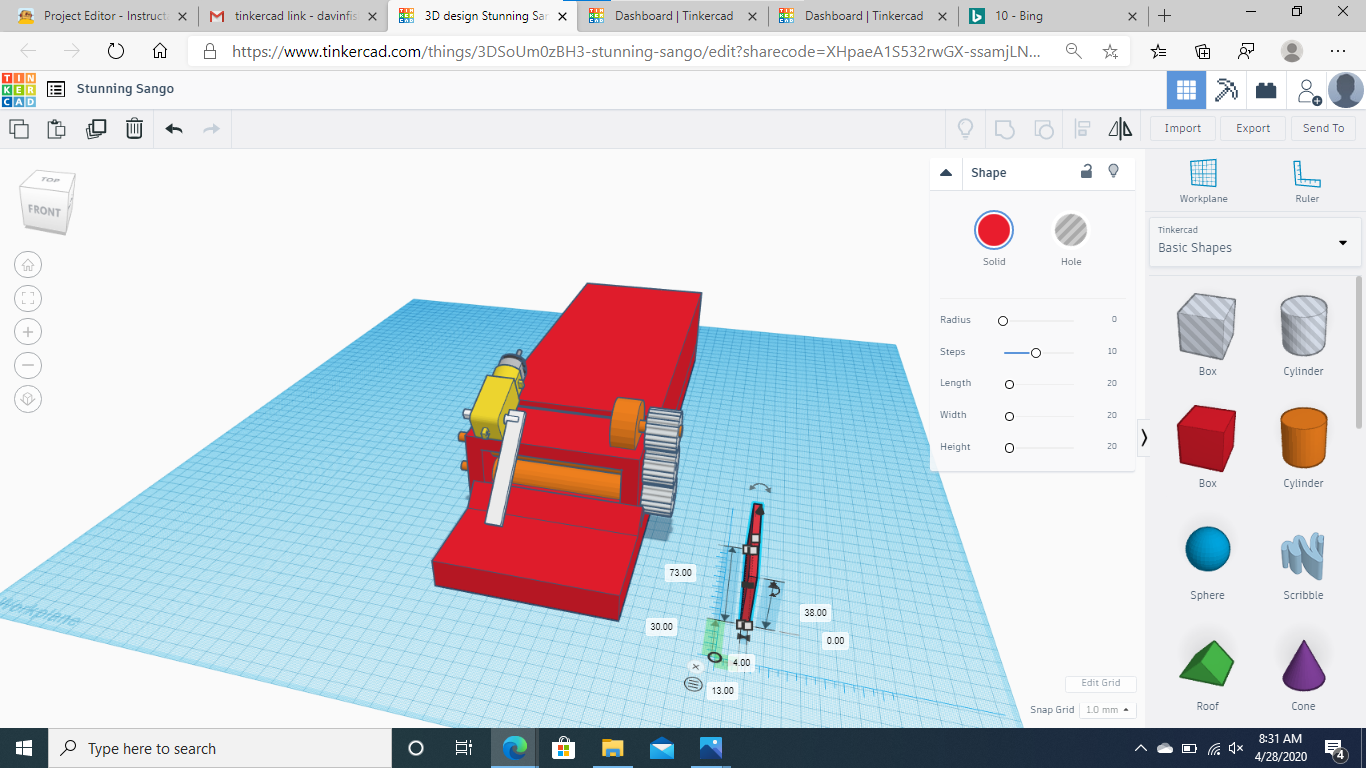The image size is (1366, 768).
Task: Click the Steps slider handle
Action: pos(1036,352)
